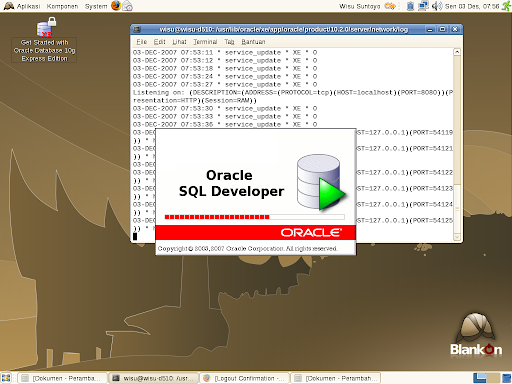Screen dimensions: 512x384
Task: Open the Tab menu in terminal
Action: tap(229, 42)
